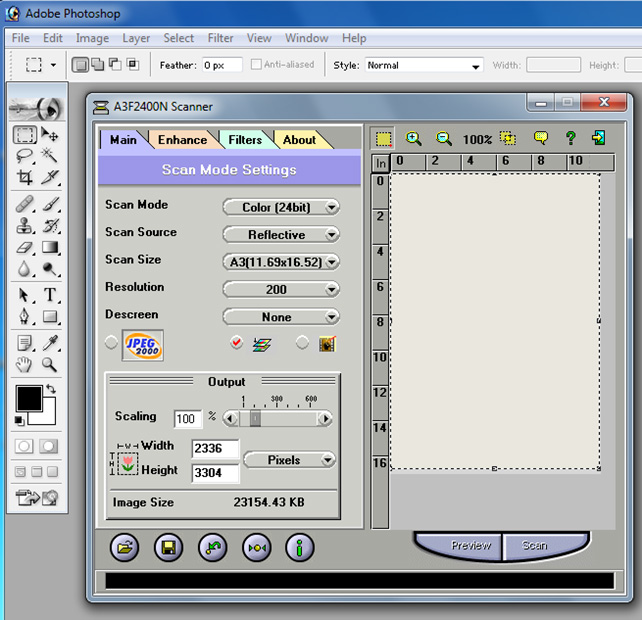This screenshot has width=642, height=620.
Task: Open the File menu
Action: 20,38
